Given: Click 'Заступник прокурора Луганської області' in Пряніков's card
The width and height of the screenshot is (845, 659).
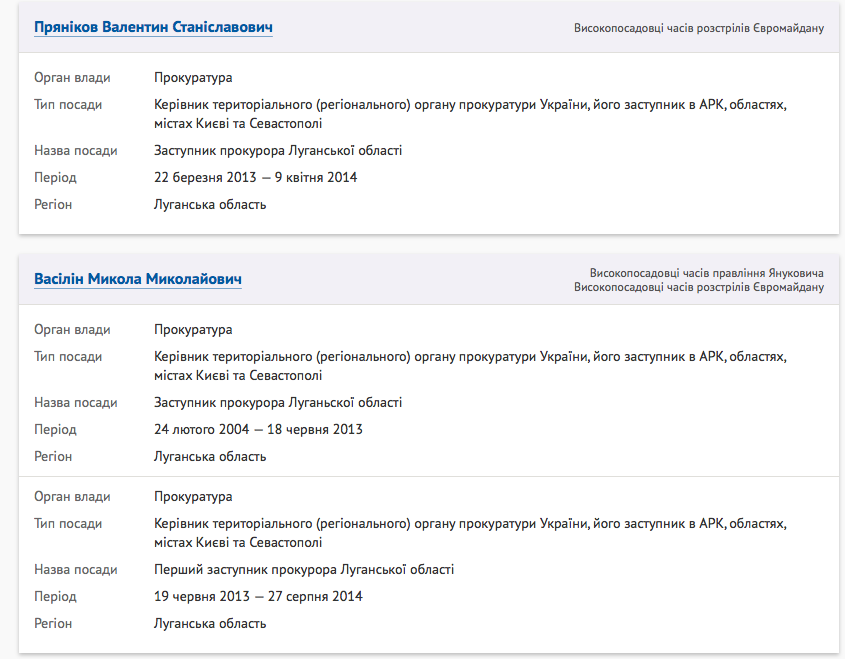Looking at the screenshot, I should [x=278, y=151].
